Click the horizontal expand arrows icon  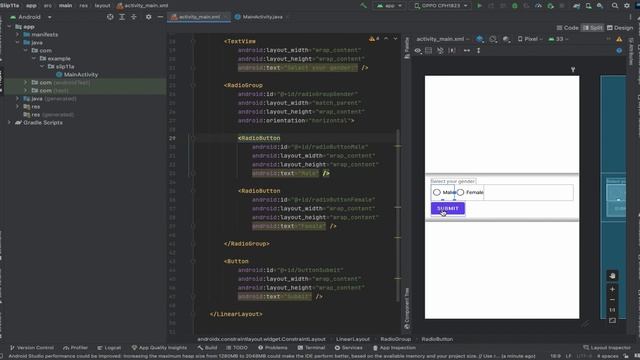pos(467,51)
